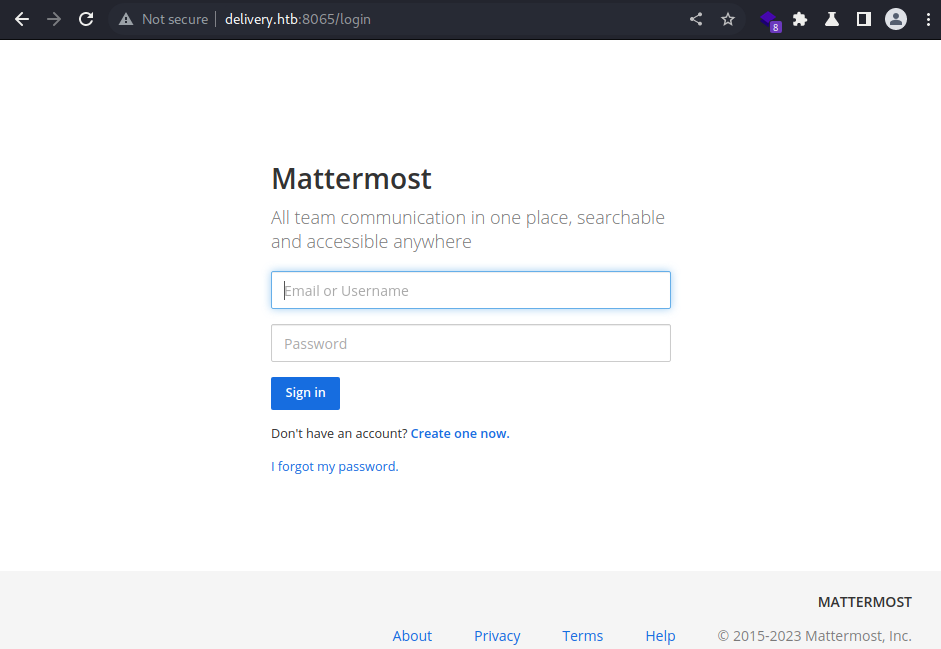Go back to the previous page

pos(22,19)
